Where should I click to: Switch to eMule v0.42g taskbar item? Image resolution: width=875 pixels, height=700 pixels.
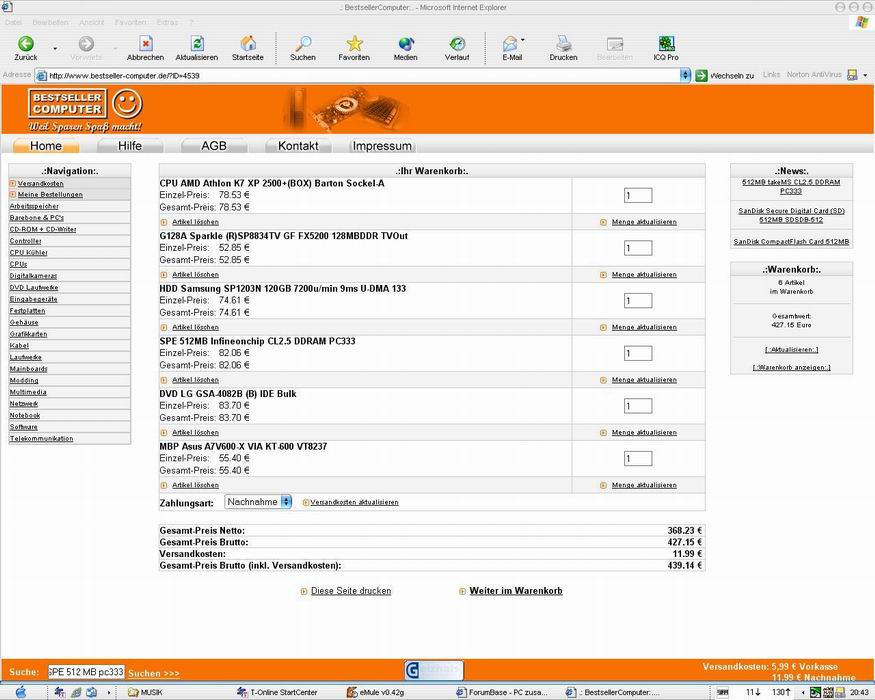[x=375, y=692]
